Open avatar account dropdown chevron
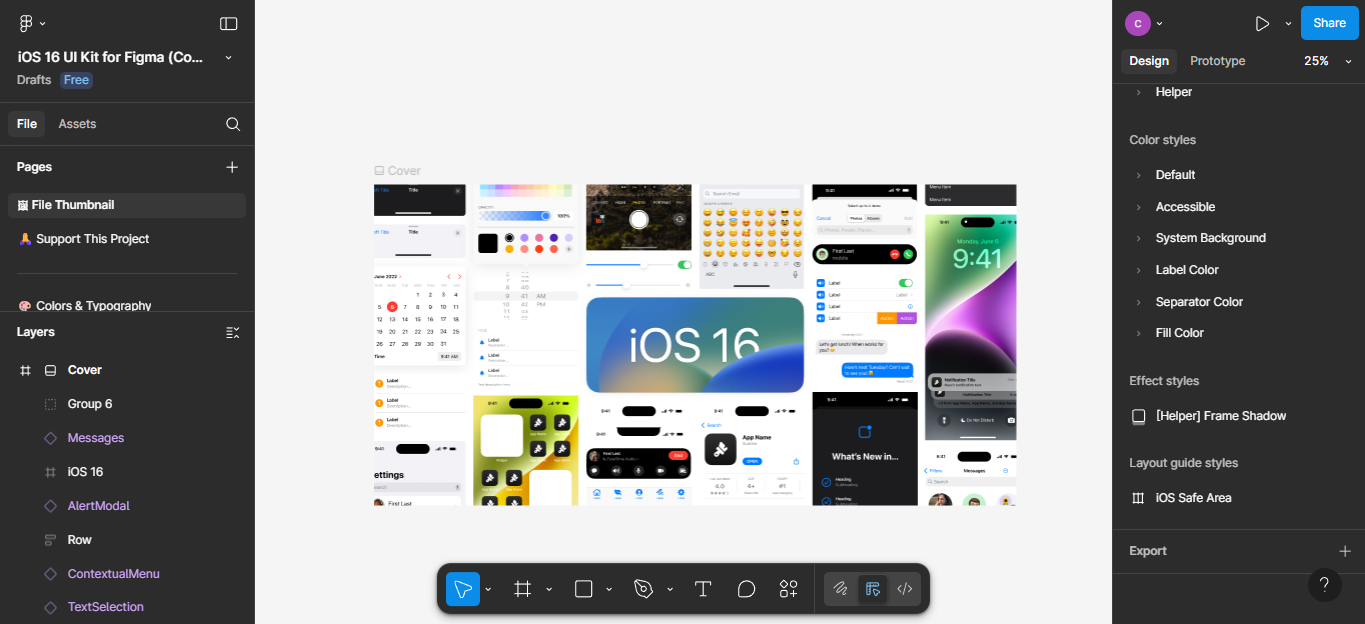 1159,23
